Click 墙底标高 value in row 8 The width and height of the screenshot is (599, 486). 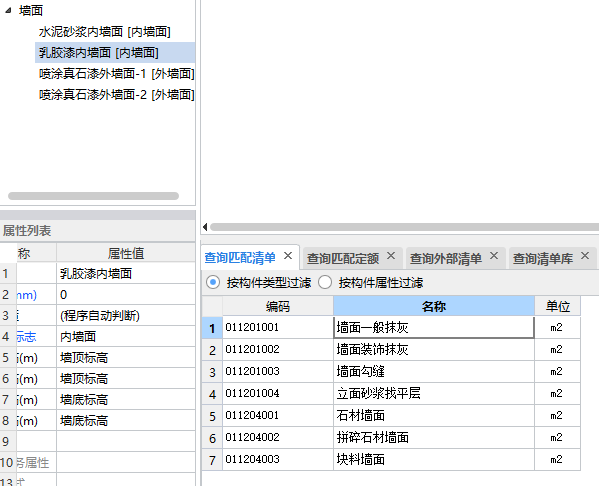point(126,421)
